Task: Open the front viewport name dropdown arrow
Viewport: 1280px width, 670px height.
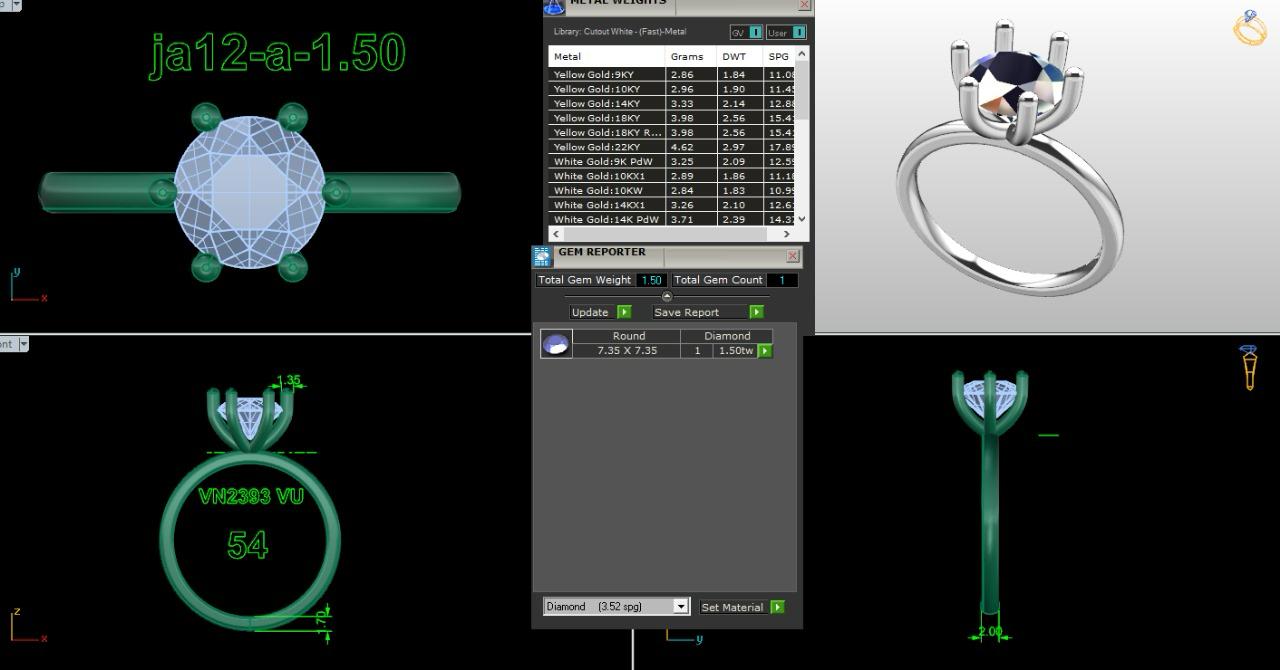Action: click(23, 344)
